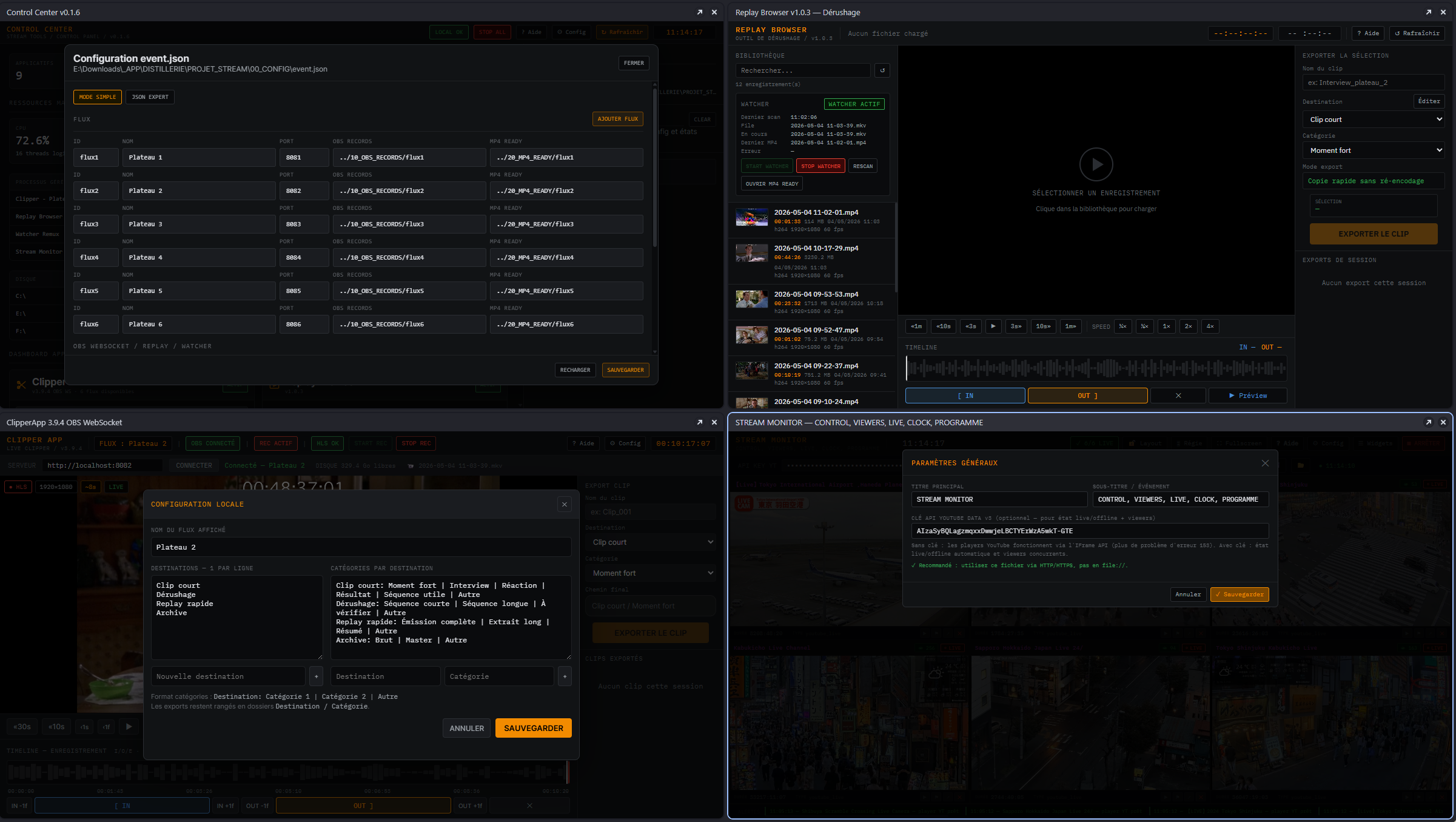Click the Replay Browser timeline waveform

(x=1096, y=368)
